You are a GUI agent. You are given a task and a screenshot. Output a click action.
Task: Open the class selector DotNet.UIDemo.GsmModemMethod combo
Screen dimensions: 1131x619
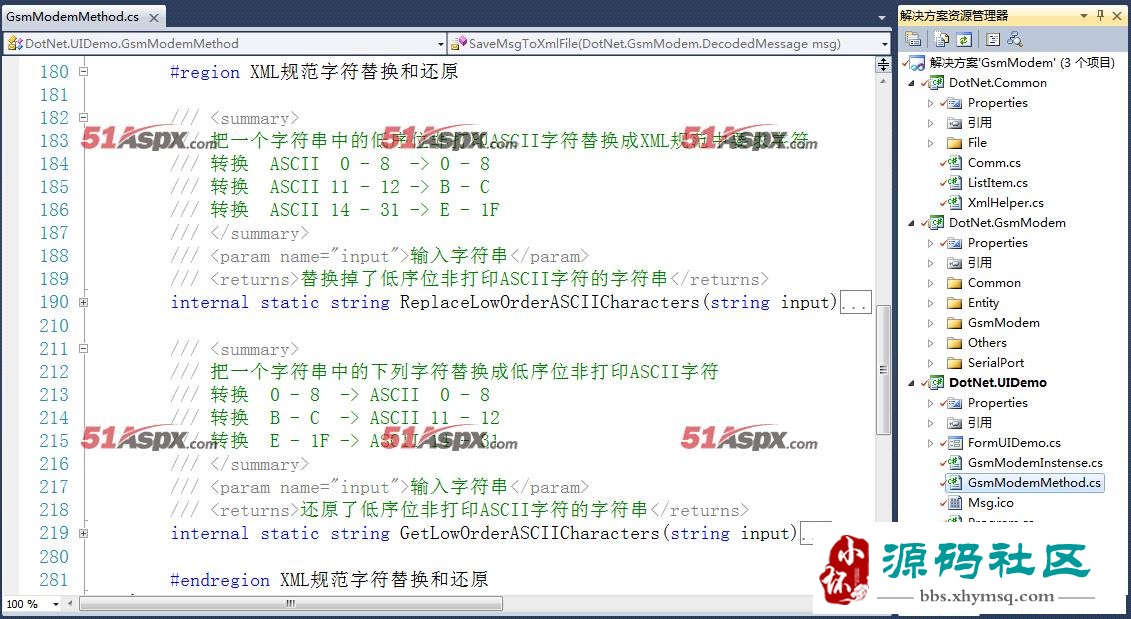[x=225, y=43]
